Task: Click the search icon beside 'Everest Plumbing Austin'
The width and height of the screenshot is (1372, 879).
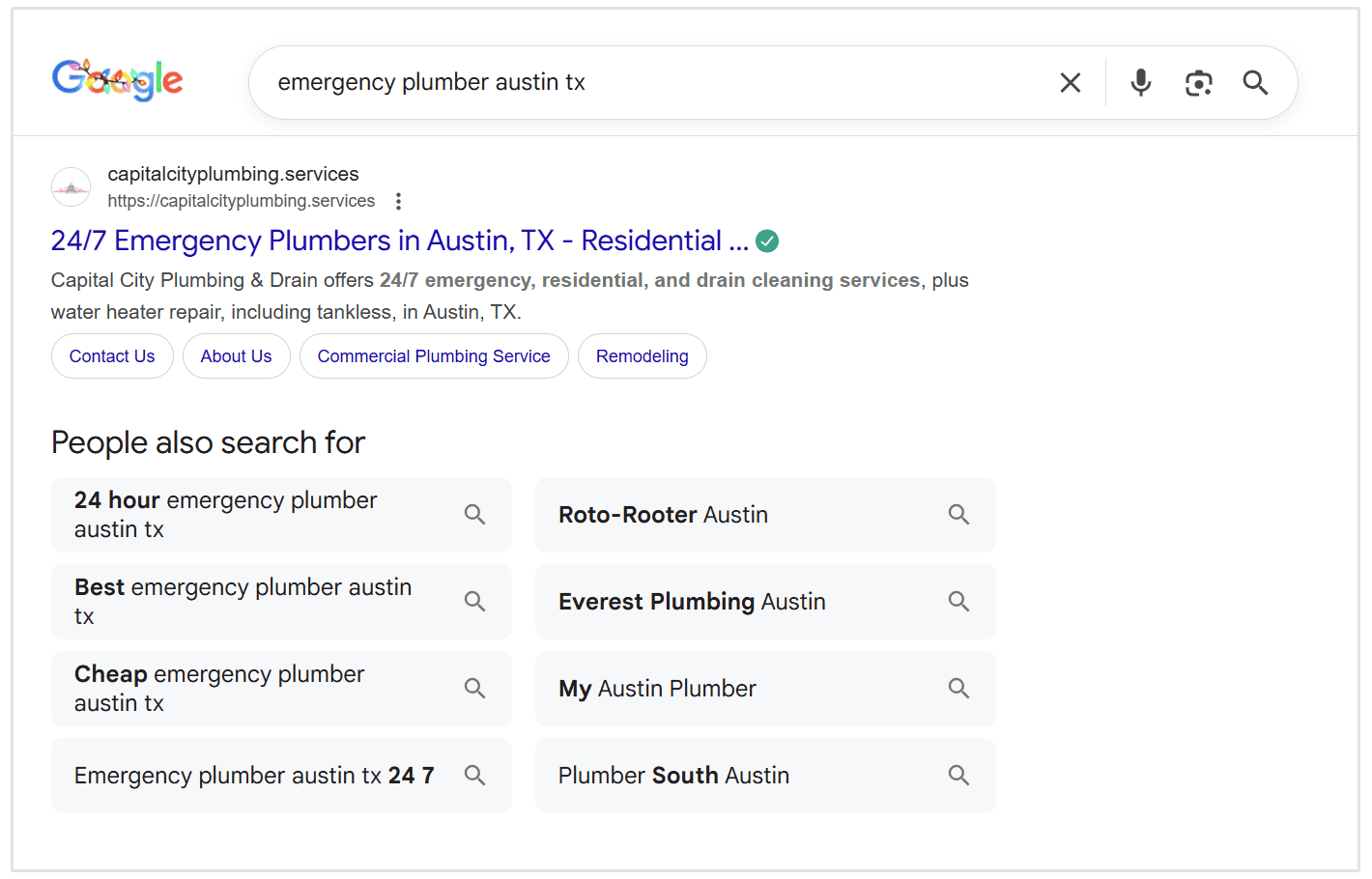Action: click(x=958, y=601)
